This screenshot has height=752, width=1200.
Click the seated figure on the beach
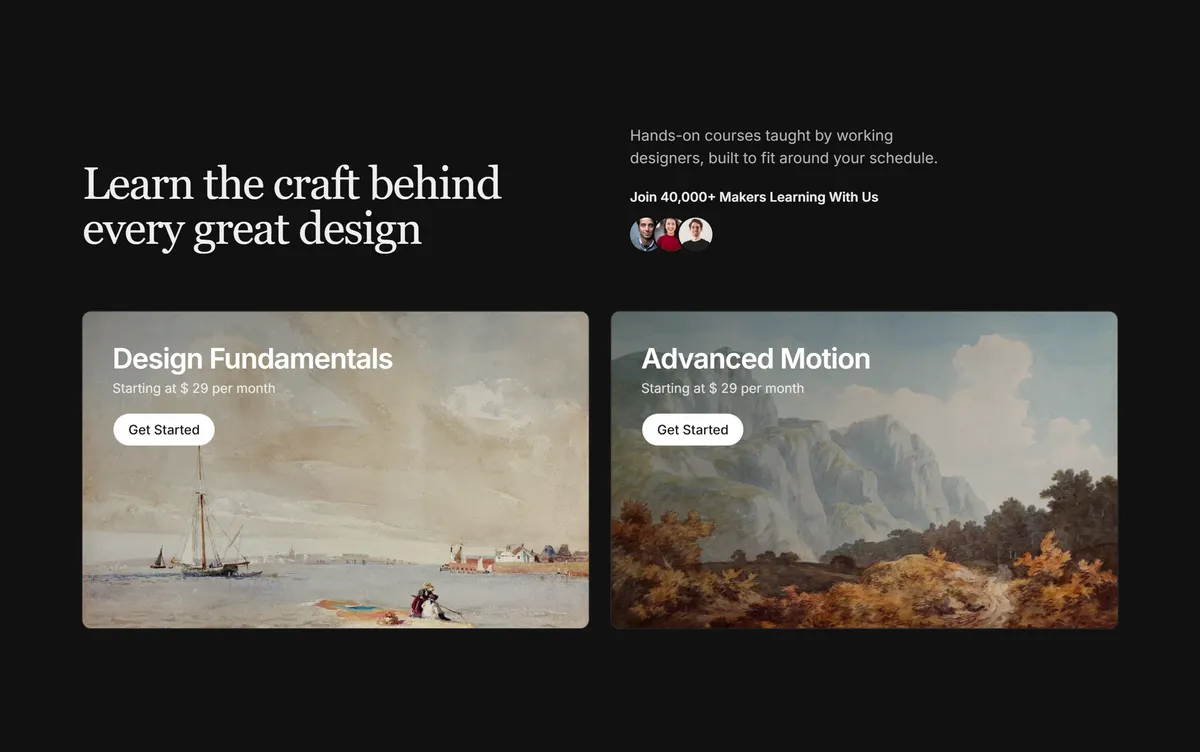click(x=426, y=601)
